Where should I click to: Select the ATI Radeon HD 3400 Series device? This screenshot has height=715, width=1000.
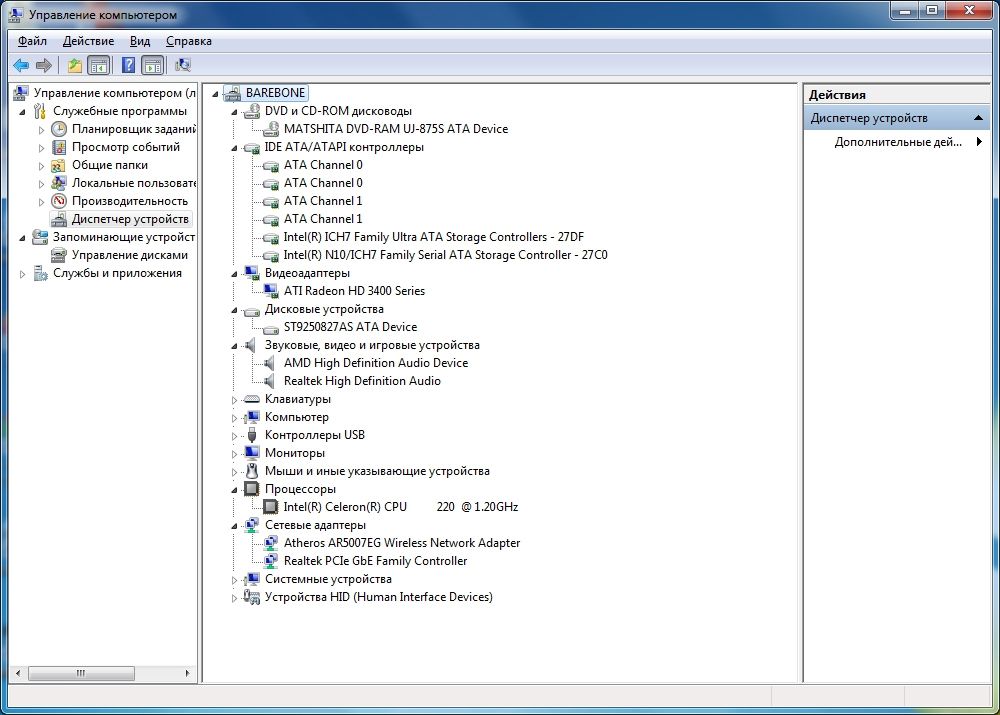coord(354,291)
